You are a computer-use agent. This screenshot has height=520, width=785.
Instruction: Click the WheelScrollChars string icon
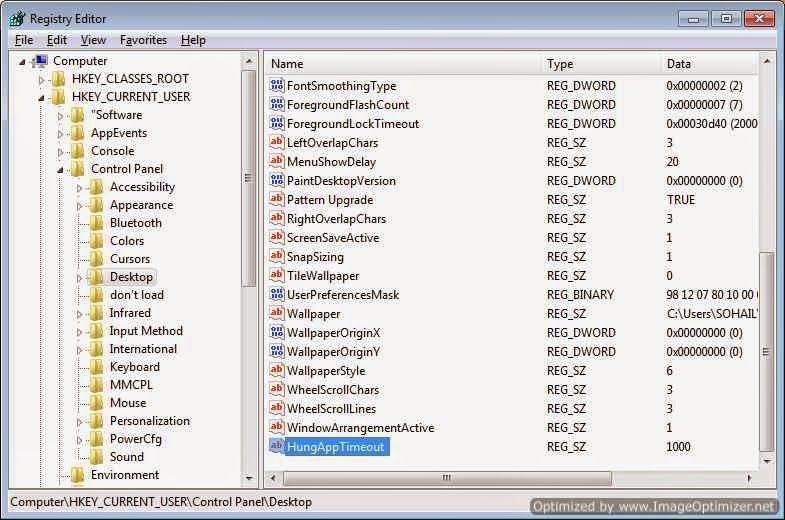(x=276, y=390)
